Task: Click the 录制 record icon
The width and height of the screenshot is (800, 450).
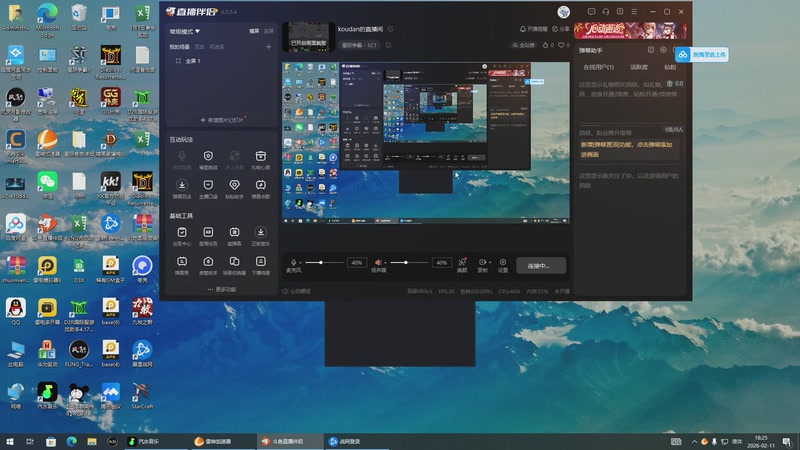Action: 482,262
